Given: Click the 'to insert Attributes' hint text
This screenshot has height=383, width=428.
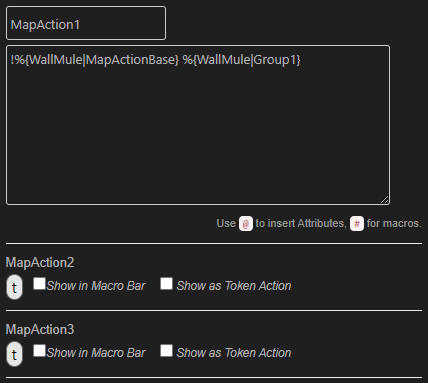Looking at the screenshot, I should [x=301, y=223].
